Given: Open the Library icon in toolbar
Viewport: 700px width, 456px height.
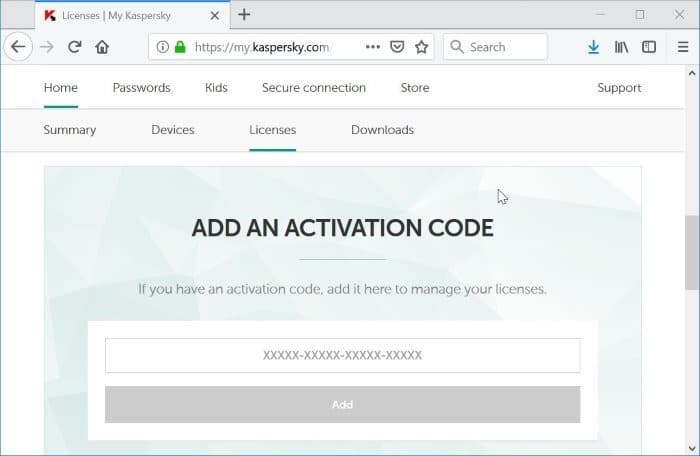Looking at the screenshot, I should (x=621, y=47).
